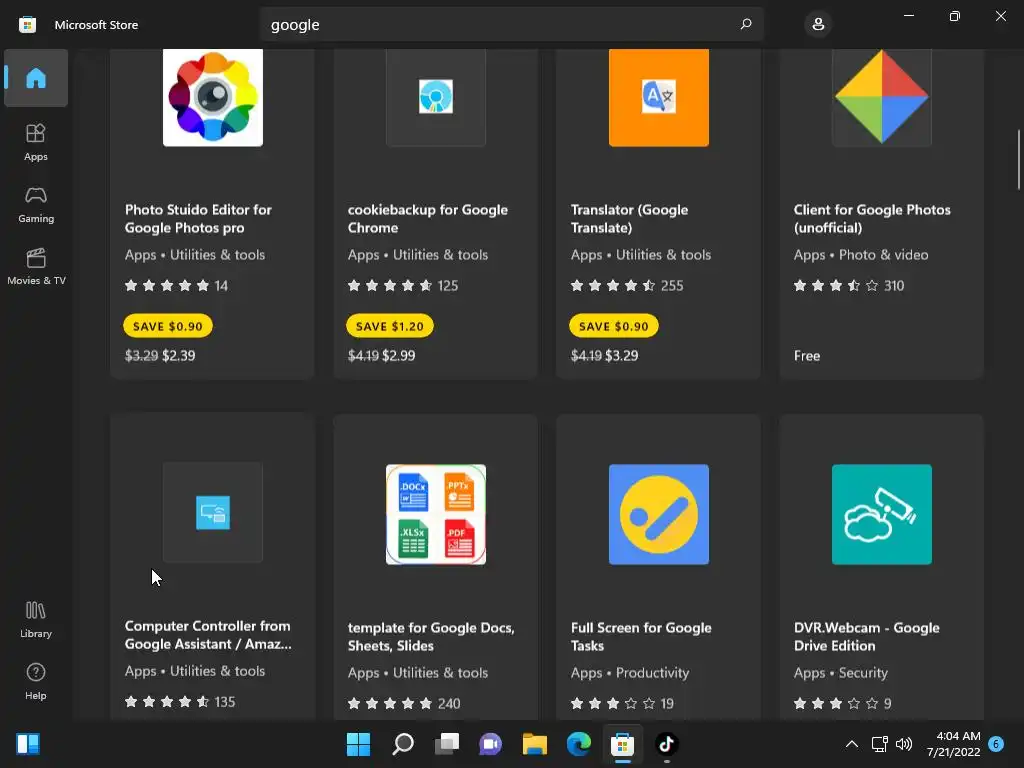Open File Explorer from the taskbar

(x=534, y=744)
